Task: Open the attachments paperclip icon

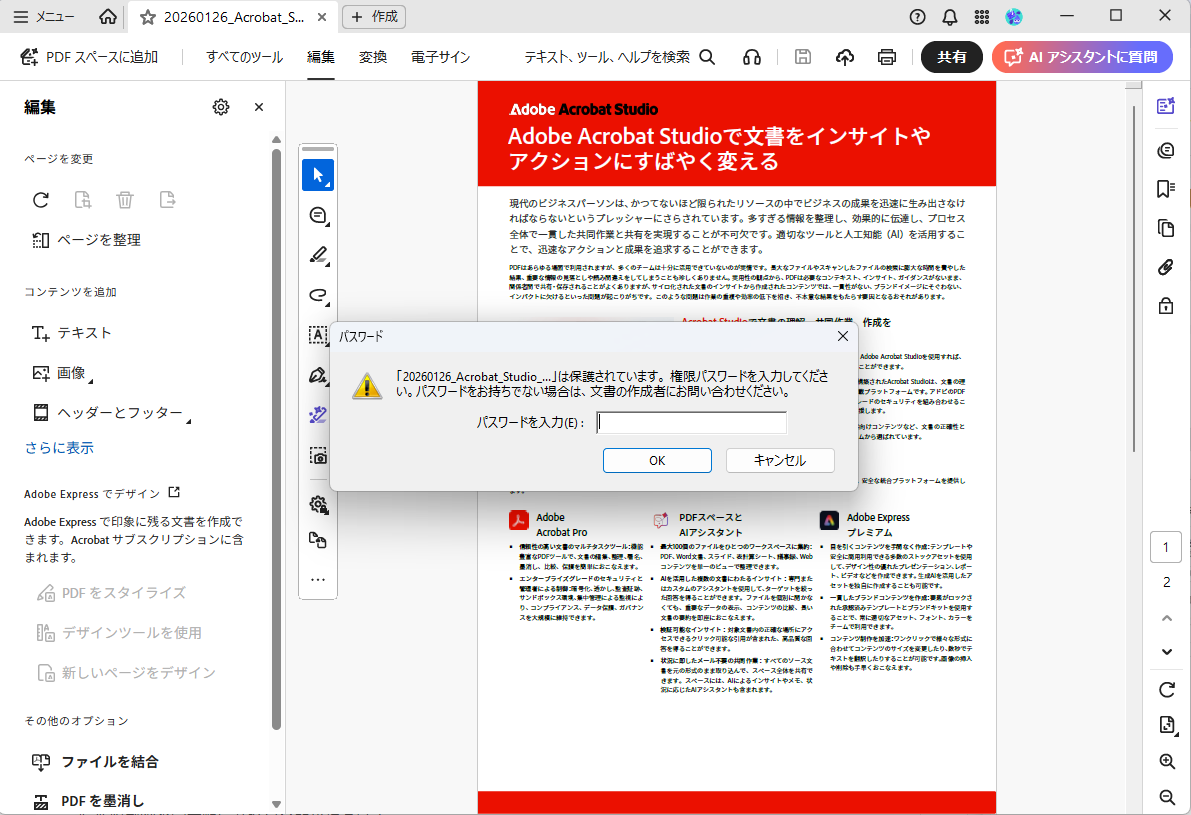Action: coord(1166,267)
